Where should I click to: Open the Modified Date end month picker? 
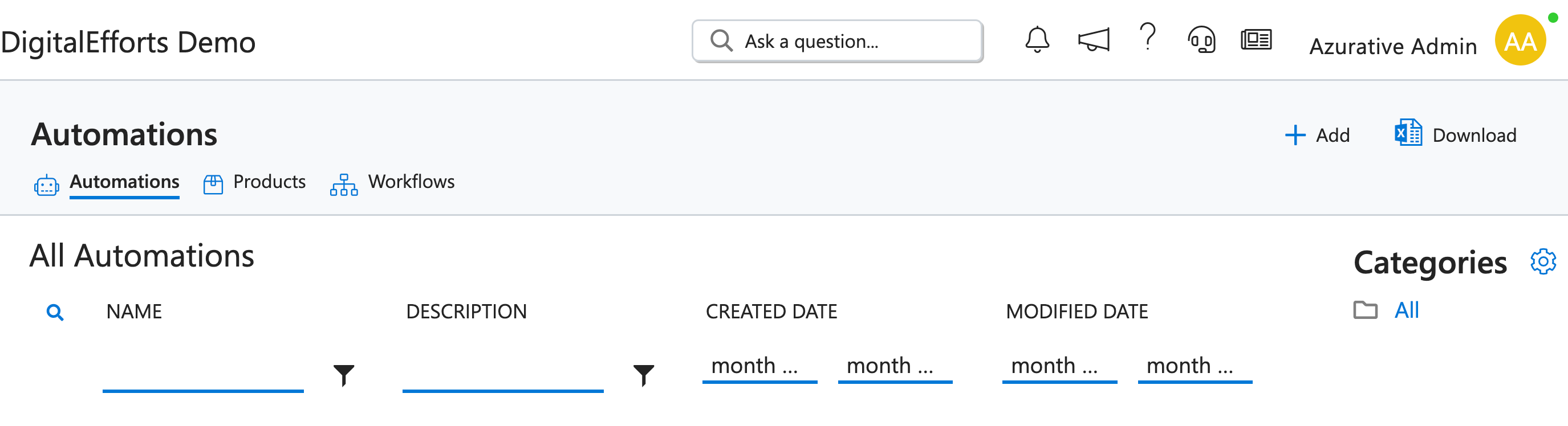[1195, 368]
